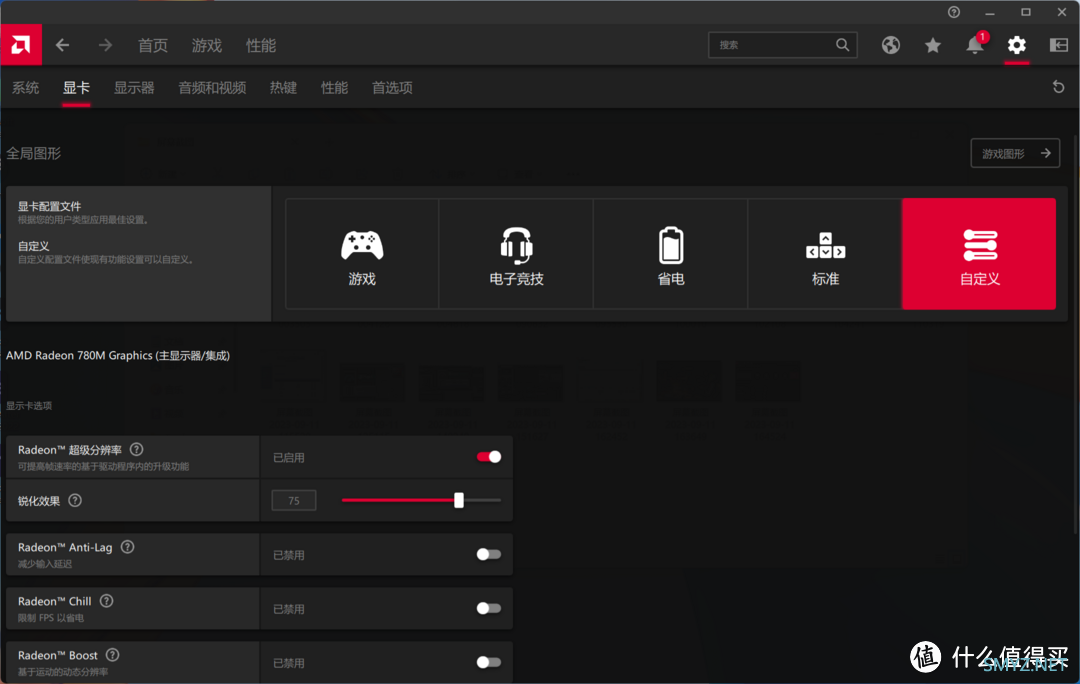Select the 标准 standard profile
1080x684 pixels.
click(825, 253)
